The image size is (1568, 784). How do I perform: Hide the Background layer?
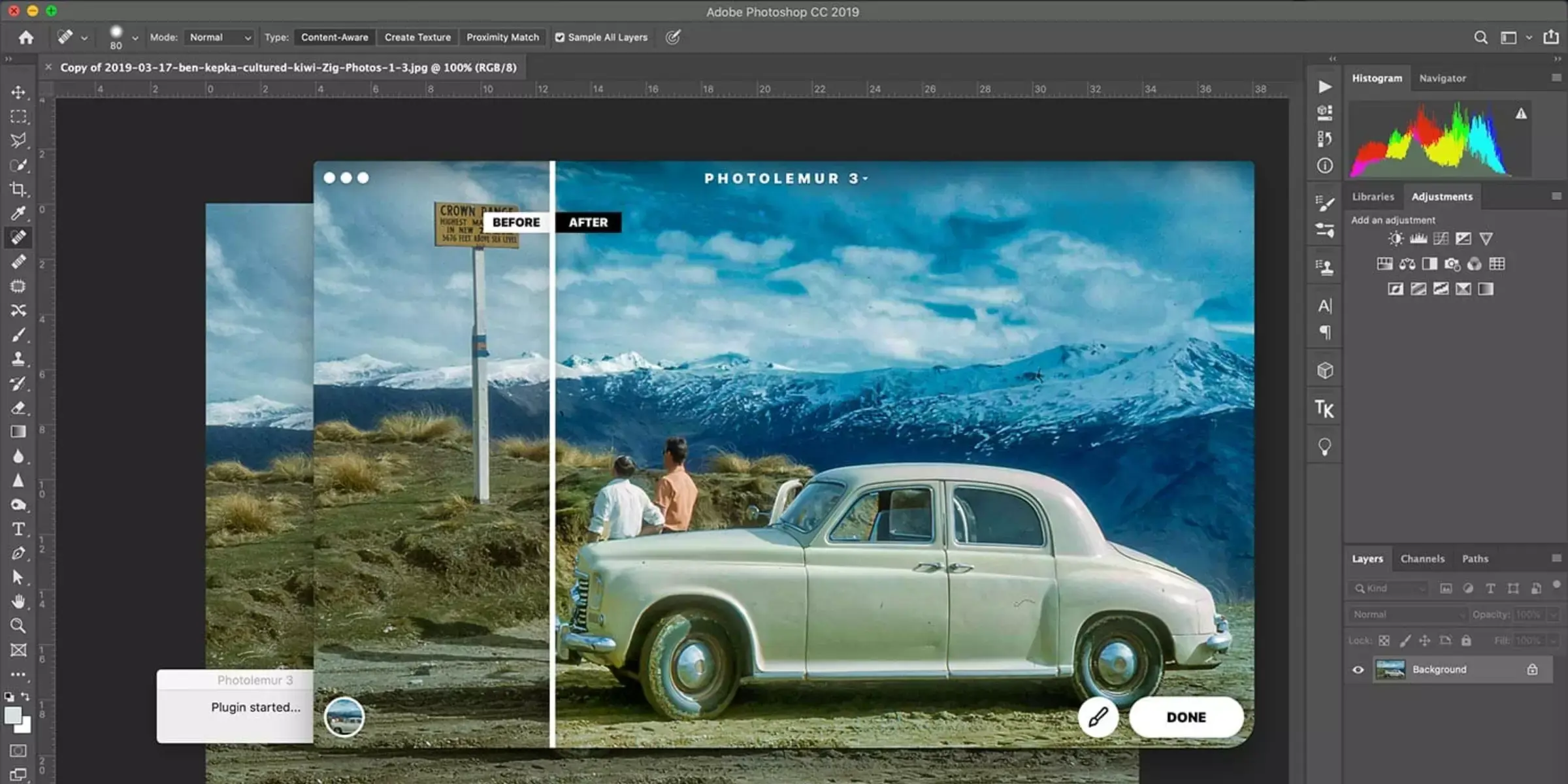pyautogui.click(x=1357, y=669)
